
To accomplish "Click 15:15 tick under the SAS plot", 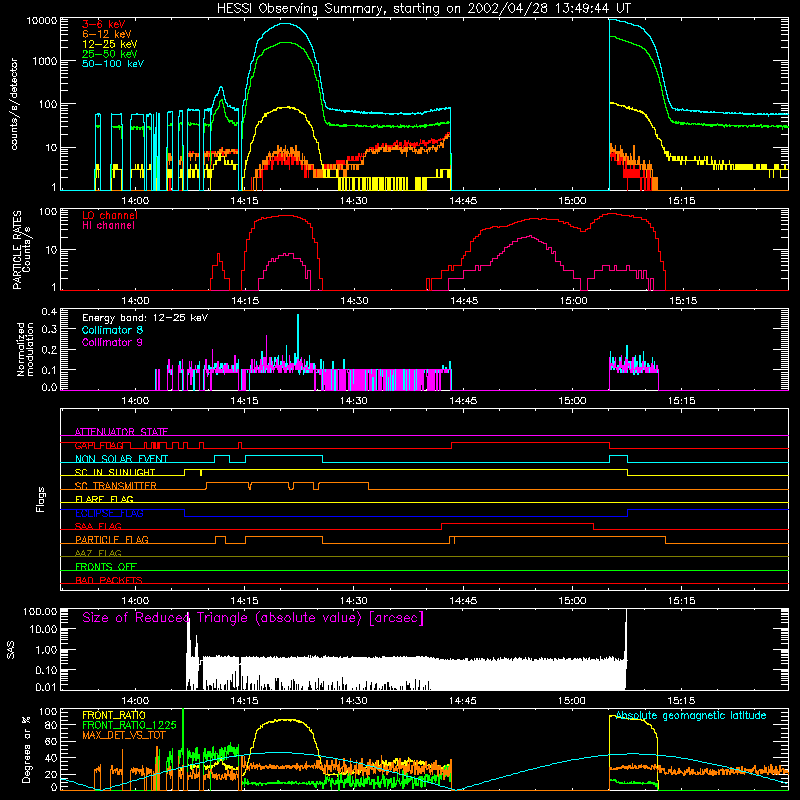I will coord(682,701).
